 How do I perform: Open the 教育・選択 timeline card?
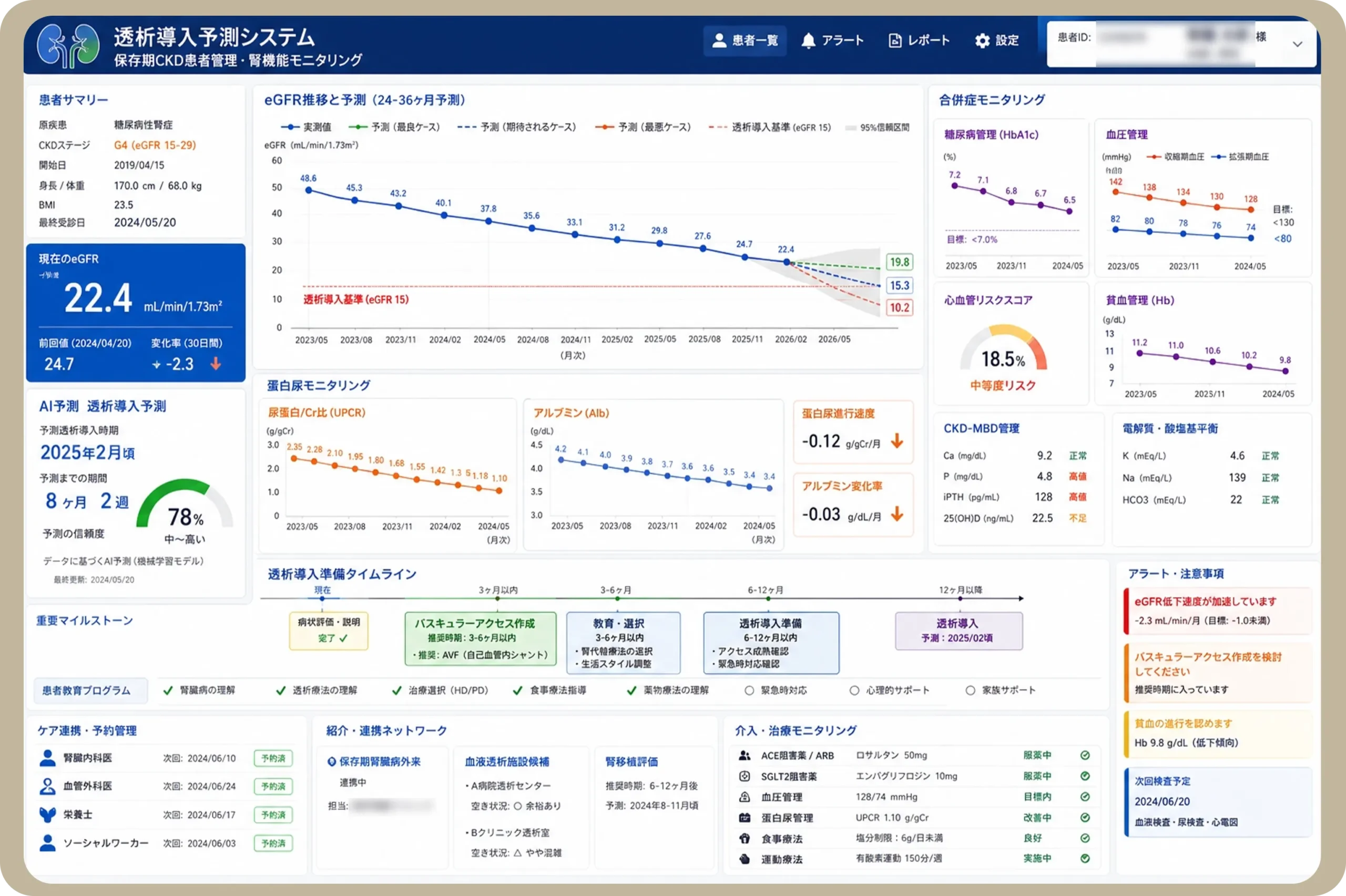click(623, 643)
